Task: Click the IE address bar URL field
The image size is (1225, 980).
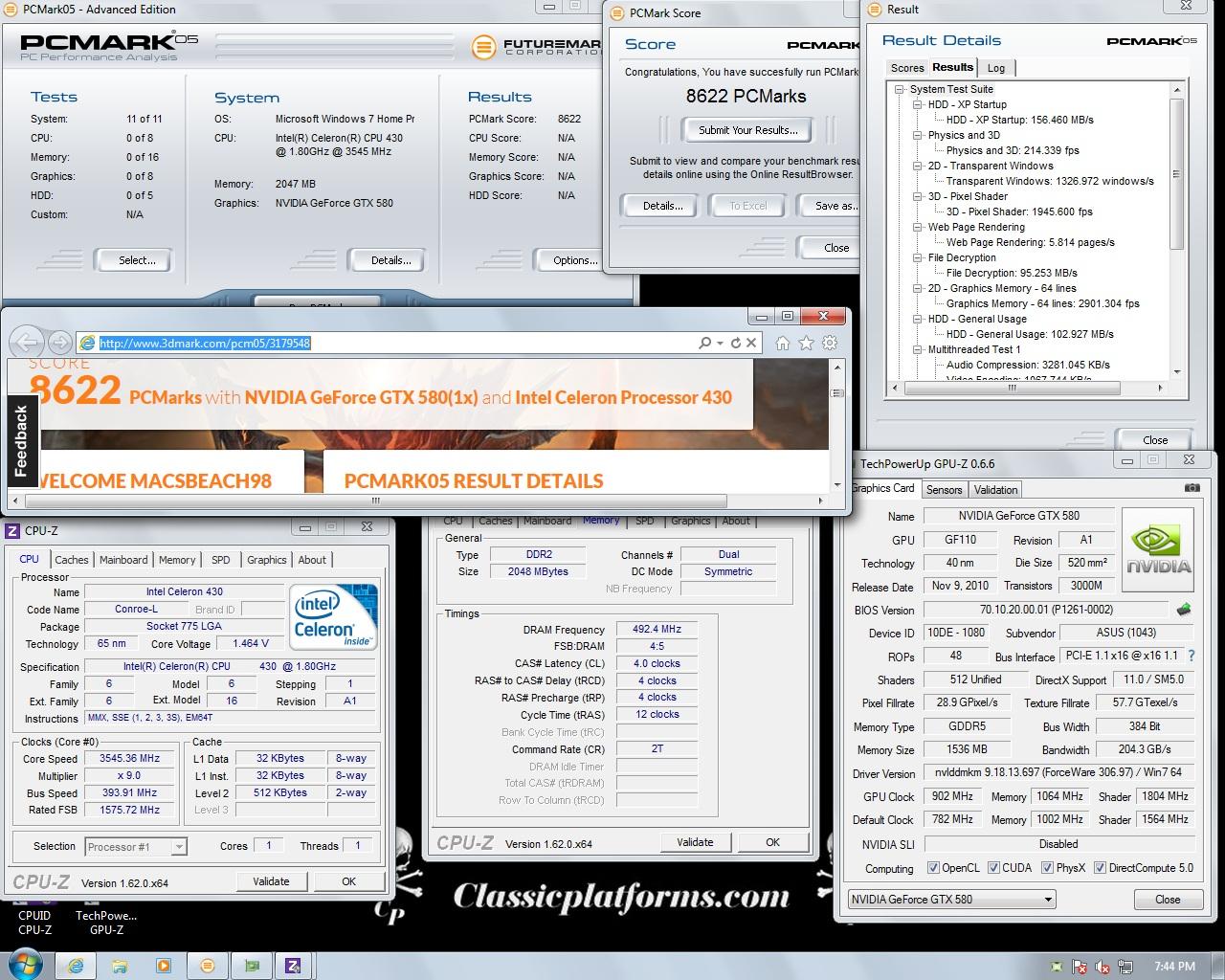Action: coord(386,343)
